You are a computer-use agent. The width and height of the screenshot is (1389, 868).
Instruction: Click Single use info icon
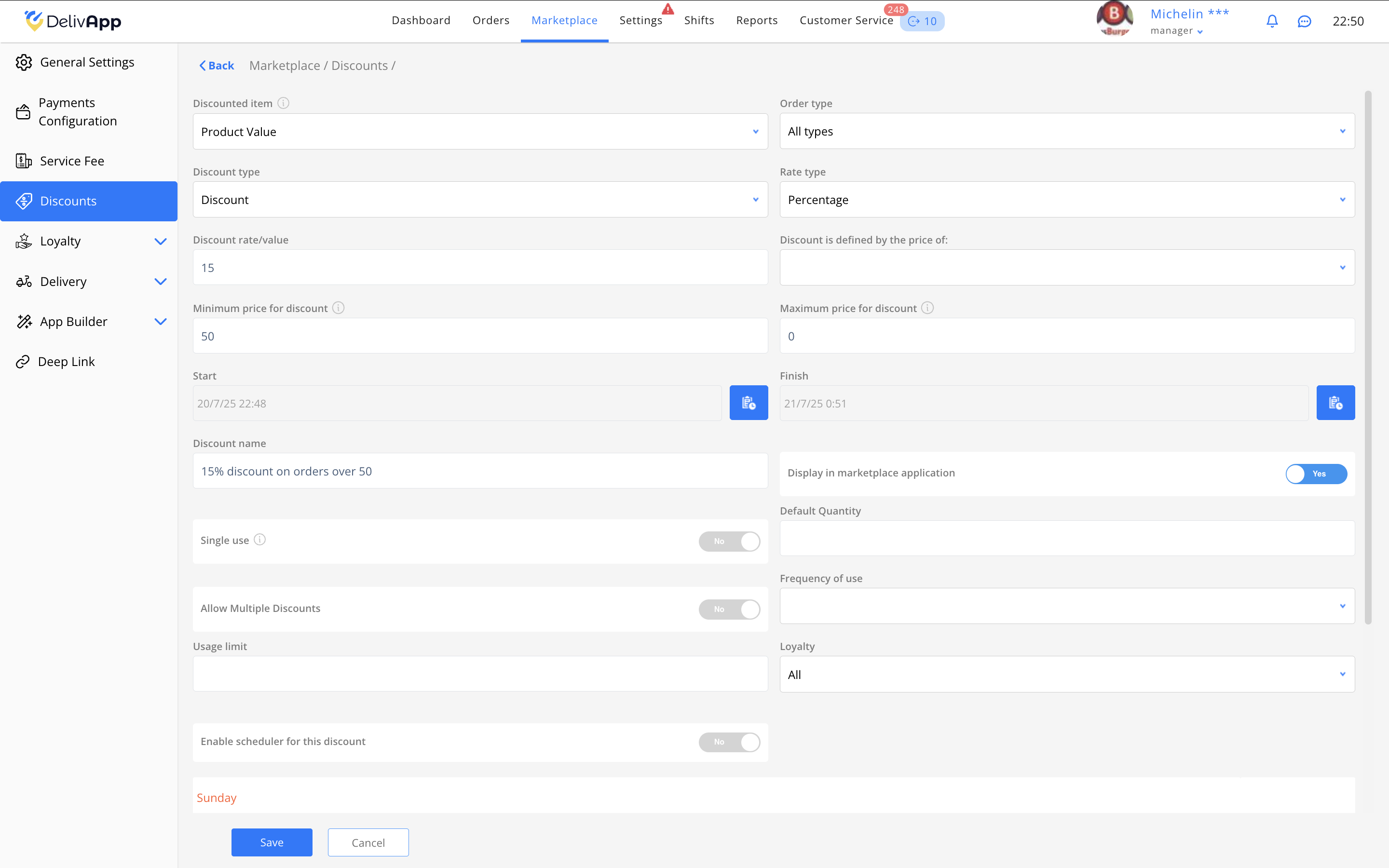point(259,540)
